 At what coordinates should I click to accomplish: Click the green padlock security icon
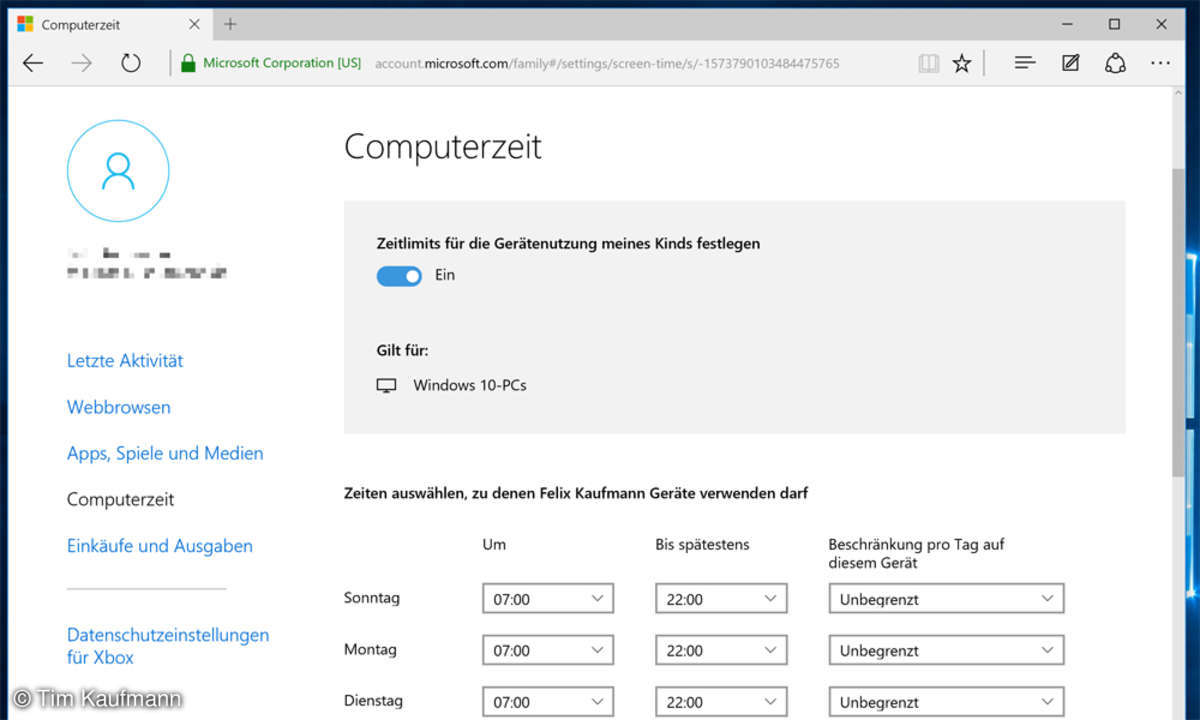pos(187,63)
